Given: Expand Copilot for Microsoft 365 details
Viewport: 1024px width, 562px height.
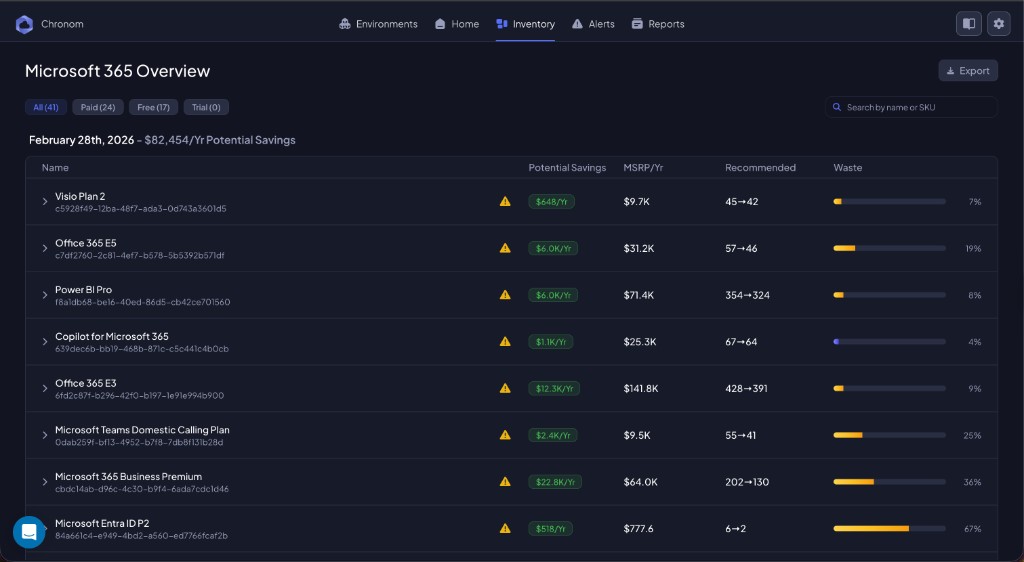Looking at the screenshot, I should (45, 342).
